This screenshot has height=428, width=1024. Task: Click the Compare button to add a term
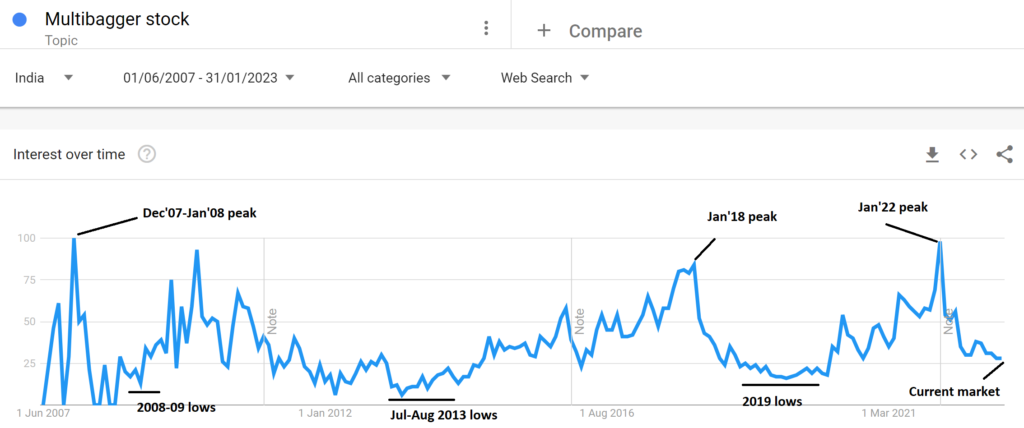pos(605,31)
